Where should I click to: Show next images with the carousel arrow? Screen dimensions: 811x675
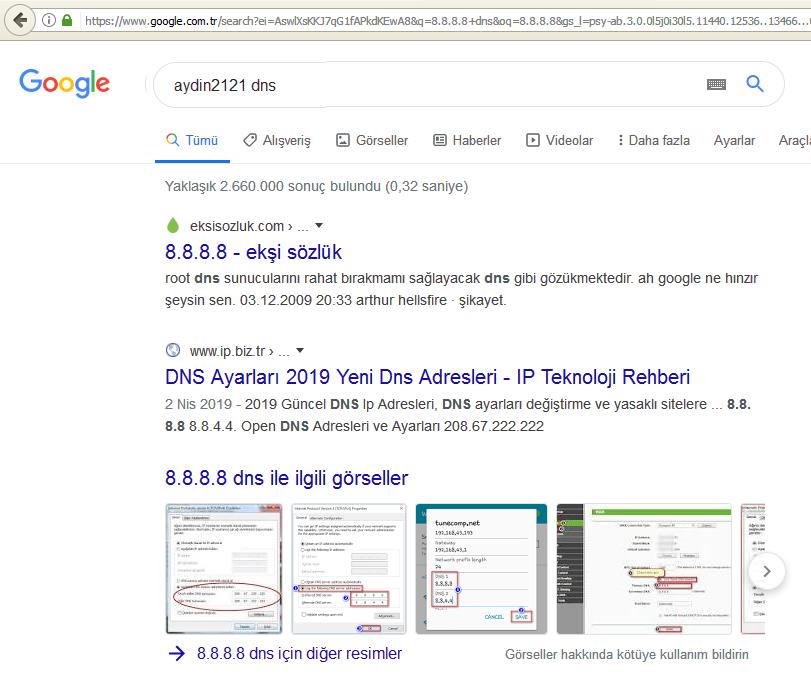(x=767, y=571)
